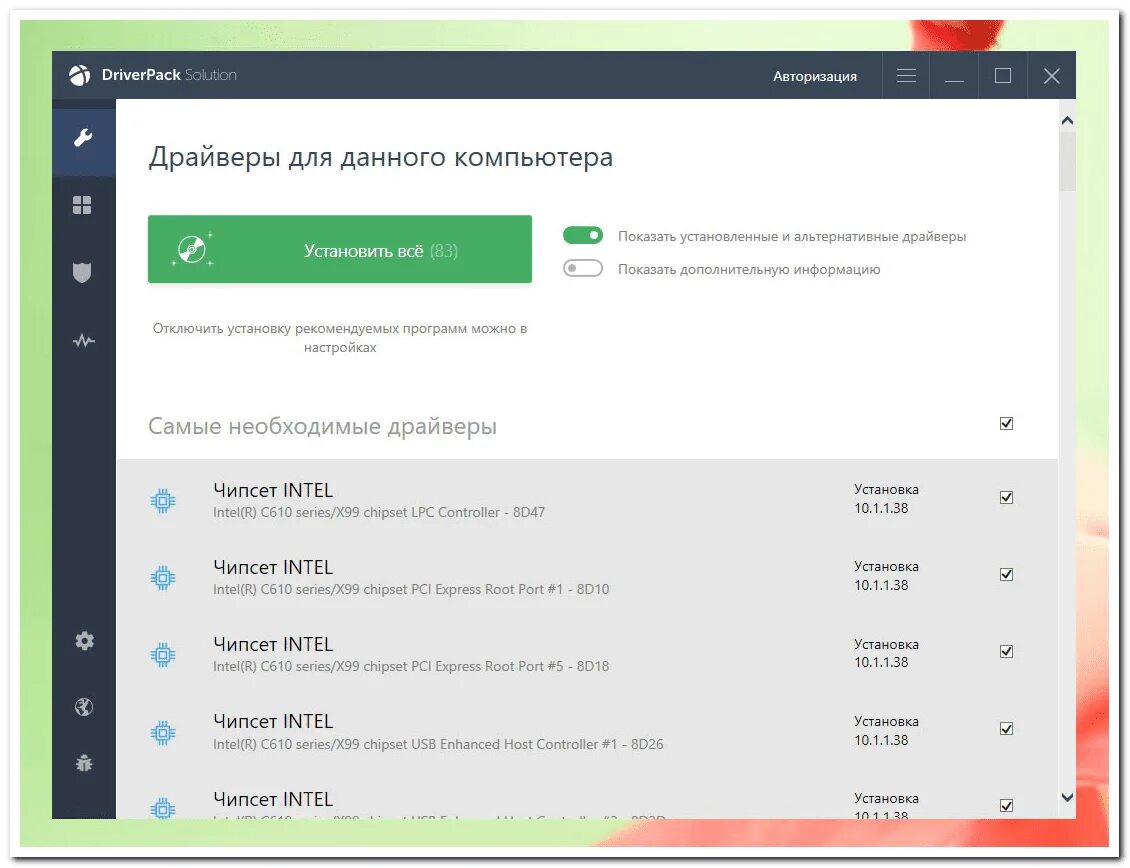Click chip icon of Root Port #5 row
The width and height of the screenshot is (1130, 868).
tap(163, 655)
